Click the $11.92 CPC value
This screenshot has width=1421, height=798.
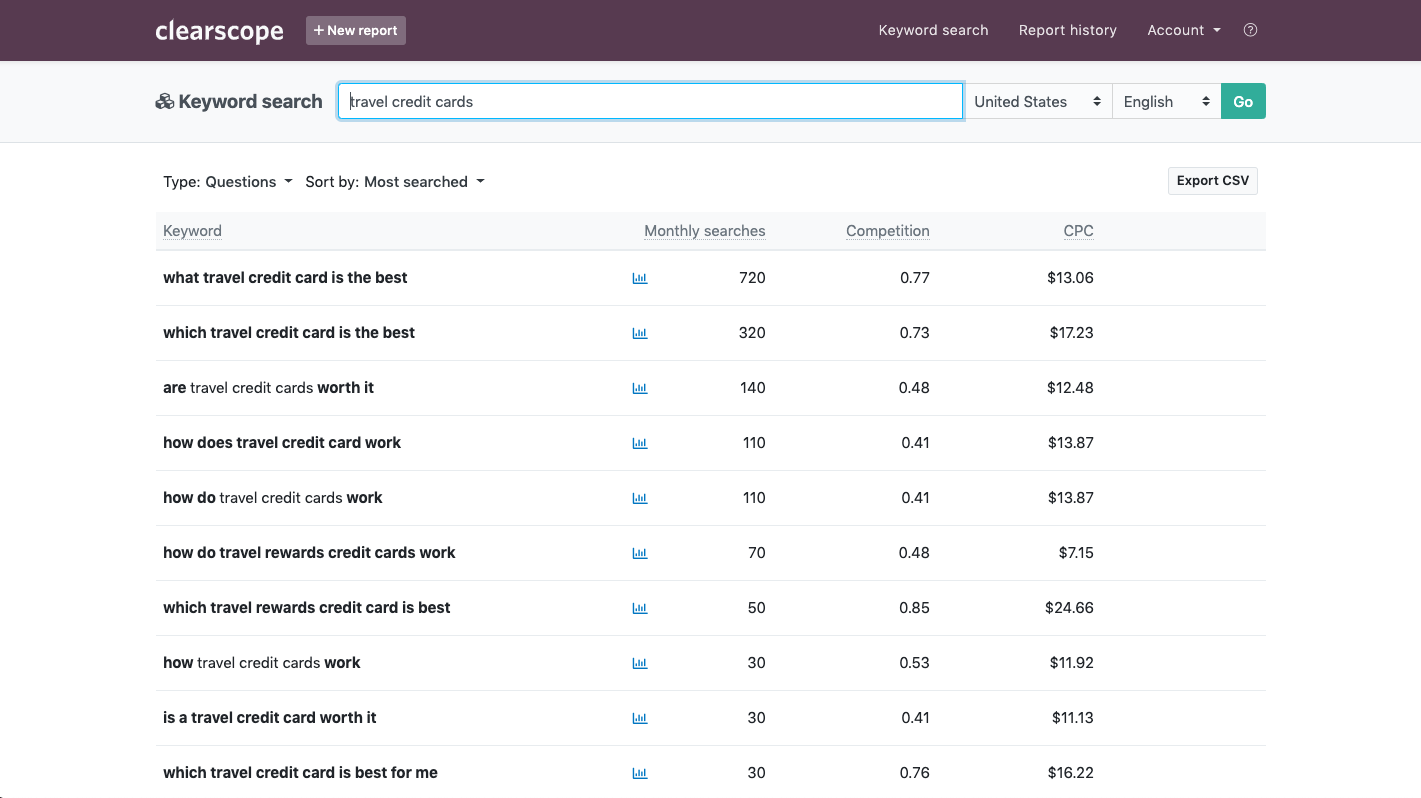point(1071,663)
